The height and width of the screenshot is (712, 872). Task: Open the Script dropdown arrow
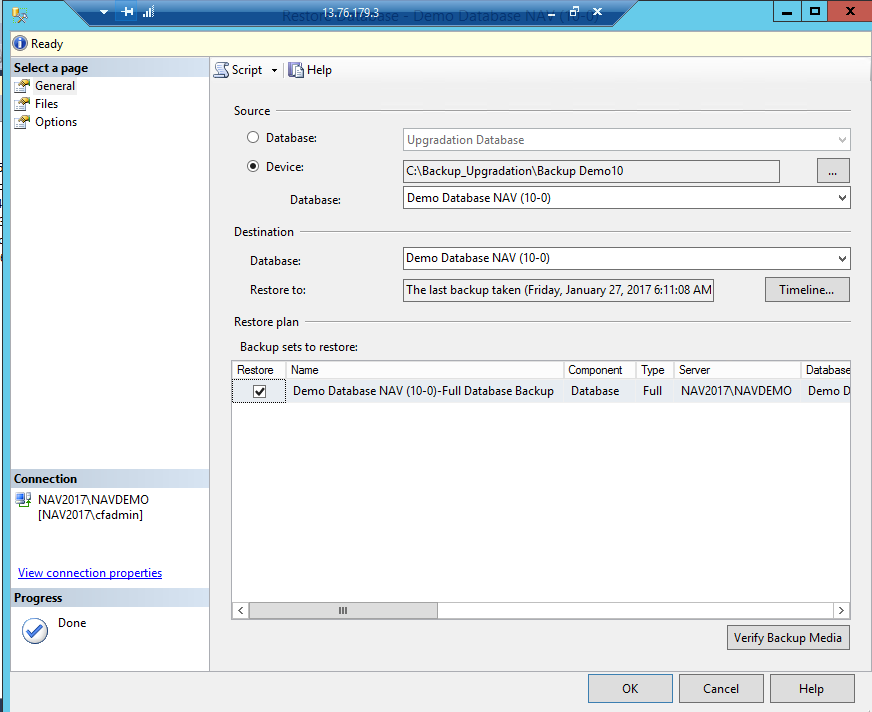(274, 71)
